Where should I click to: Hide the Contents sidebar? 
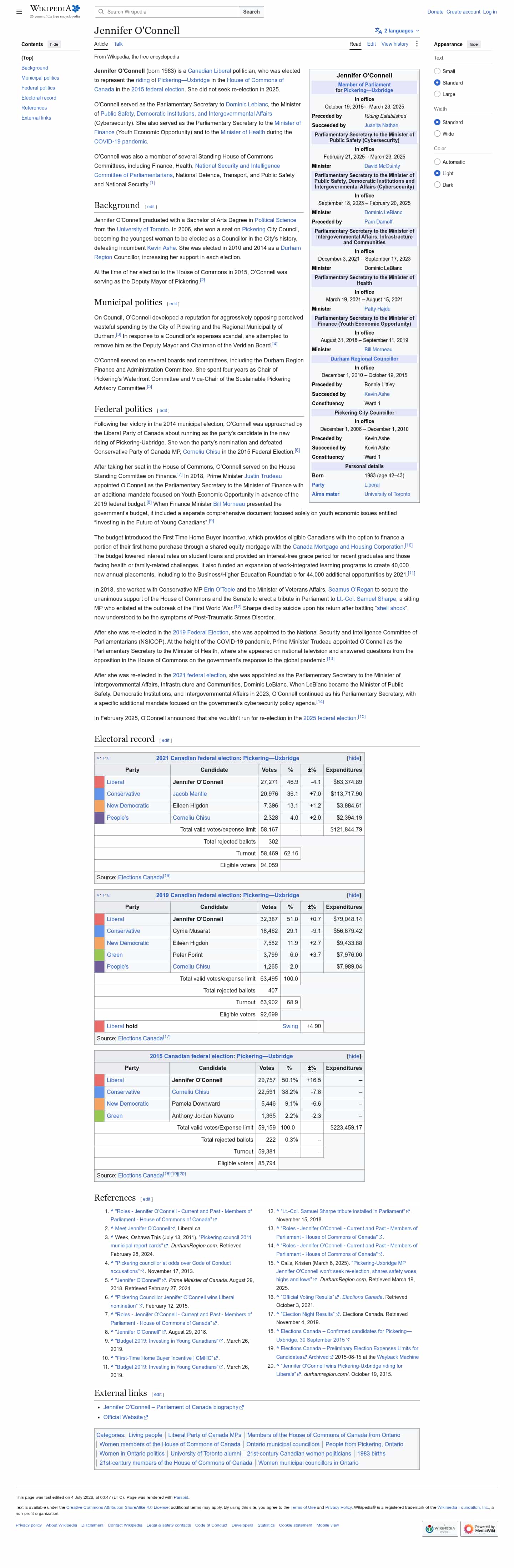[x=54, y=44]
